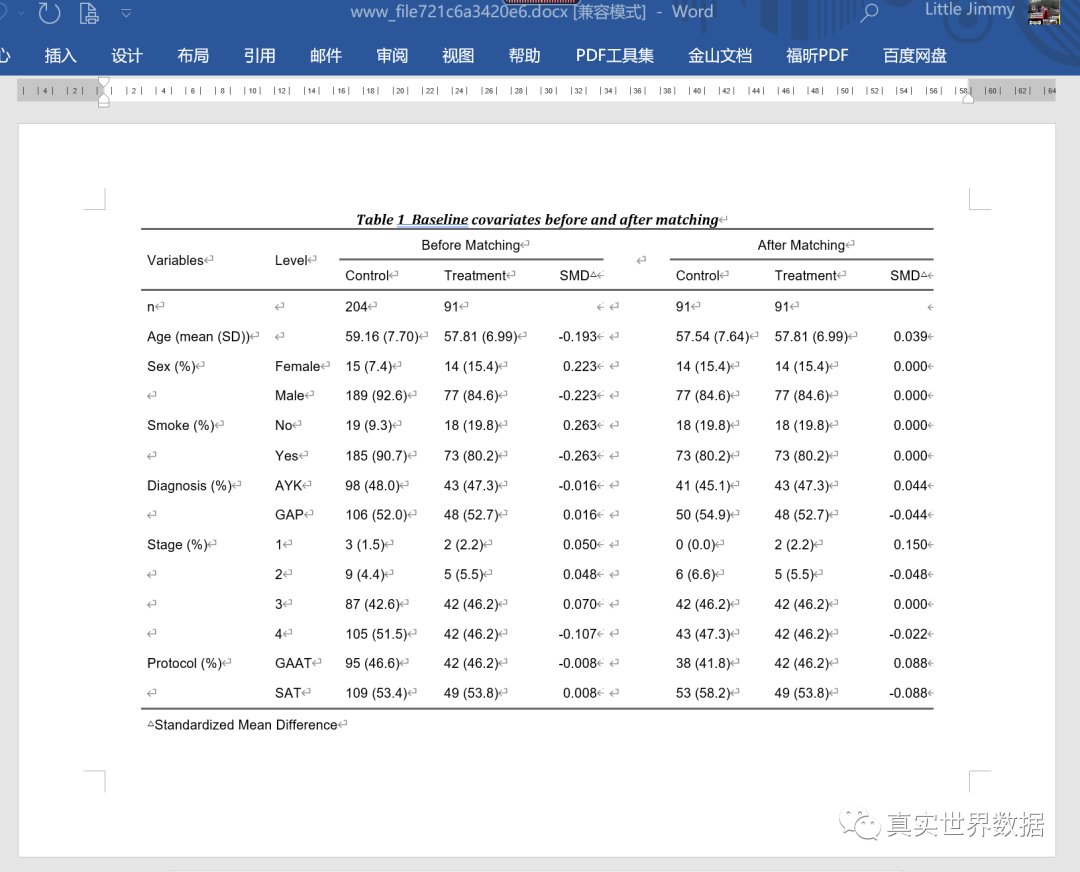Screen dimensions: 1080x872
Task: Click the cell '105 (51.5)'
Action: pos(376,634)
